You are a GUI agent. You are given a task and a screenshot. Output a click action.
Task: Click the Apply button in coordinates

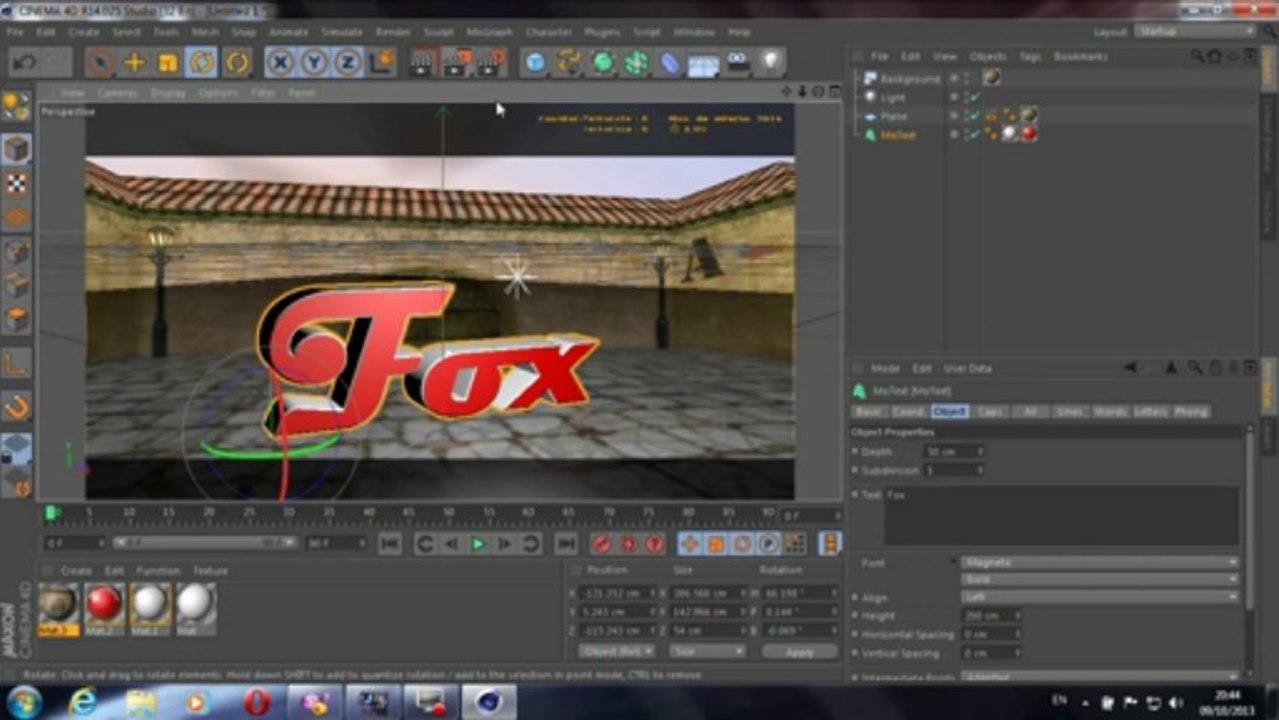(x=799, y=651)
